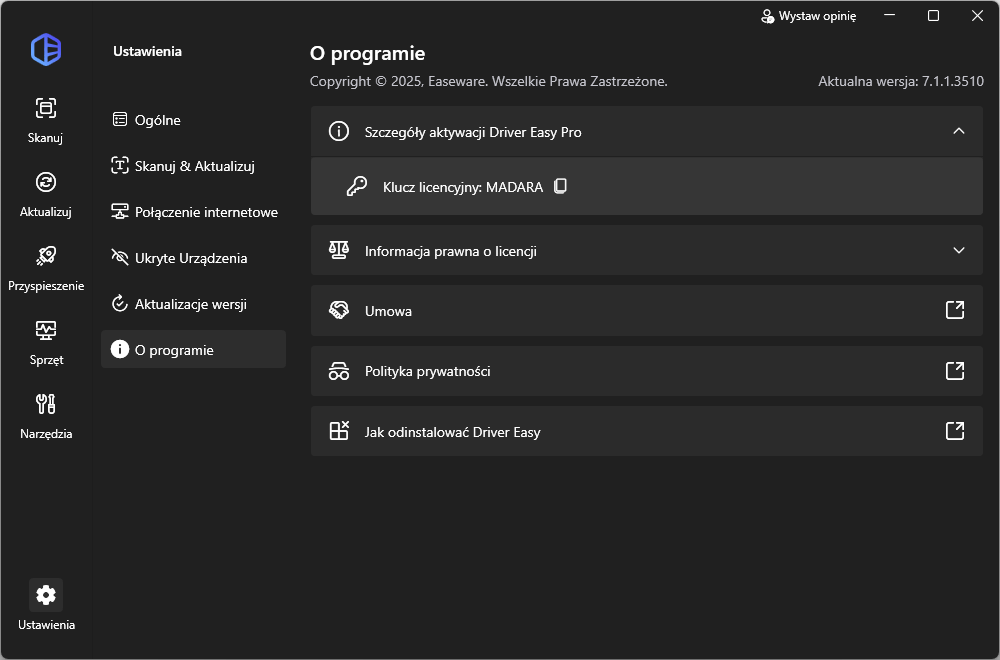Click Jak odinstalować Driver Easy label
This screenshot has height=660, width=1000.
point(452,432)
